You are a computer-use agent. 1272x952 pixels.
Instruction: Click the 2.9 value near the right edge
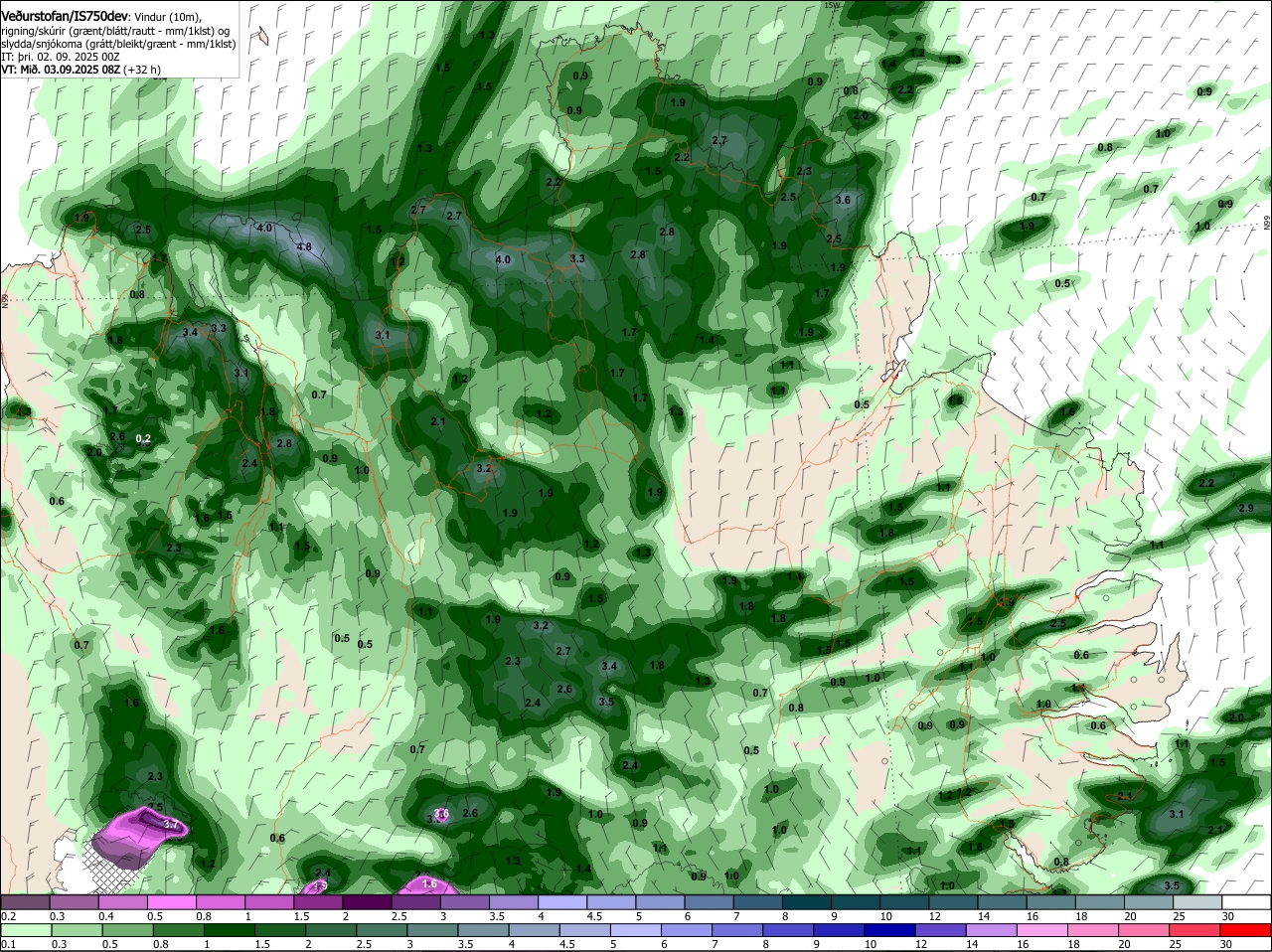1246,508
